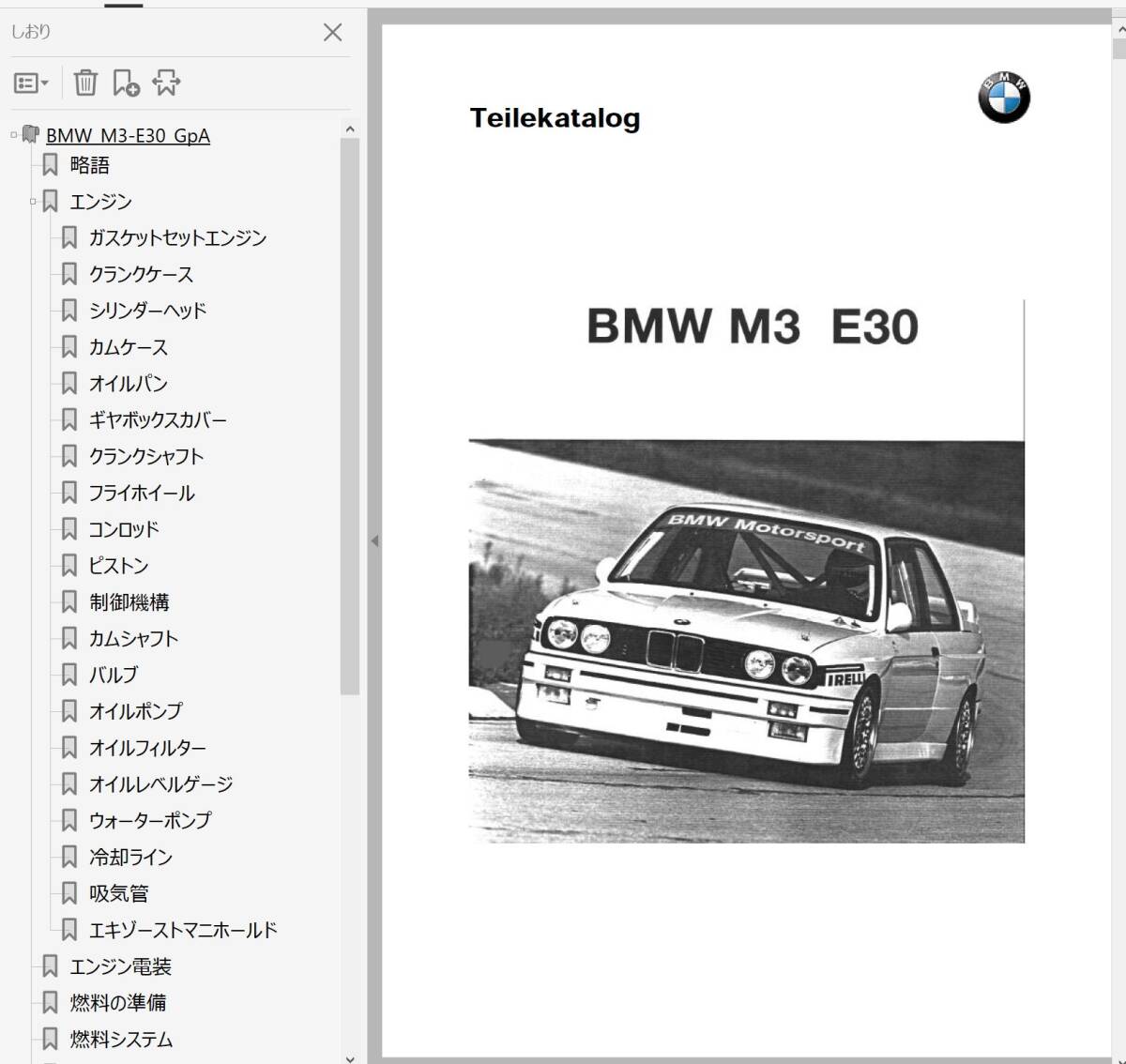Delete the selected bookmark with trash icon
Image resolution: width=1126 pixels, height=1064 pixels.
[x=85, y=84]
